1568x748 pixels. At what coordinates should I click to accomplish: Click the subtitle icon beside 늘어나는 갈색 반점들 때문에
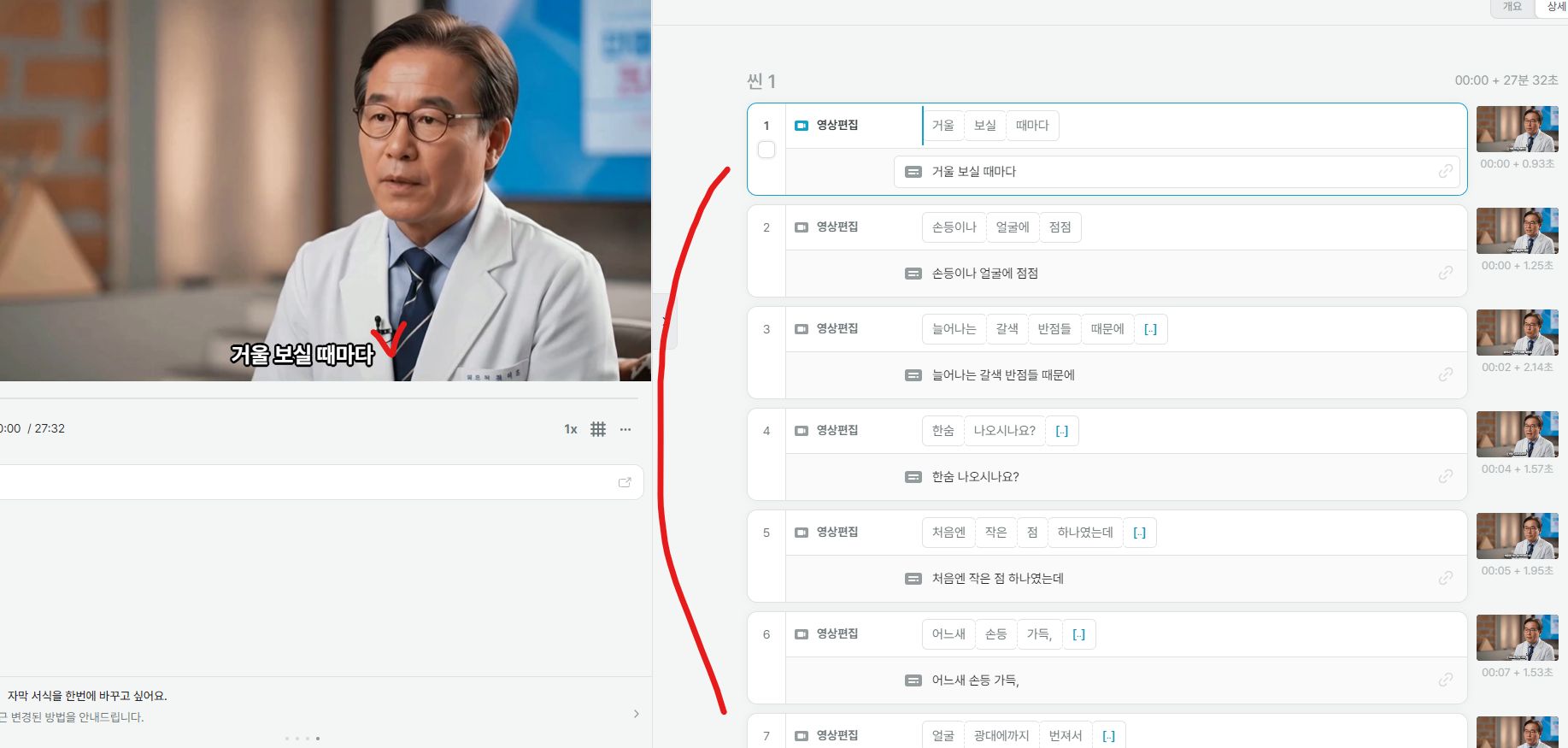coord(913,375)
